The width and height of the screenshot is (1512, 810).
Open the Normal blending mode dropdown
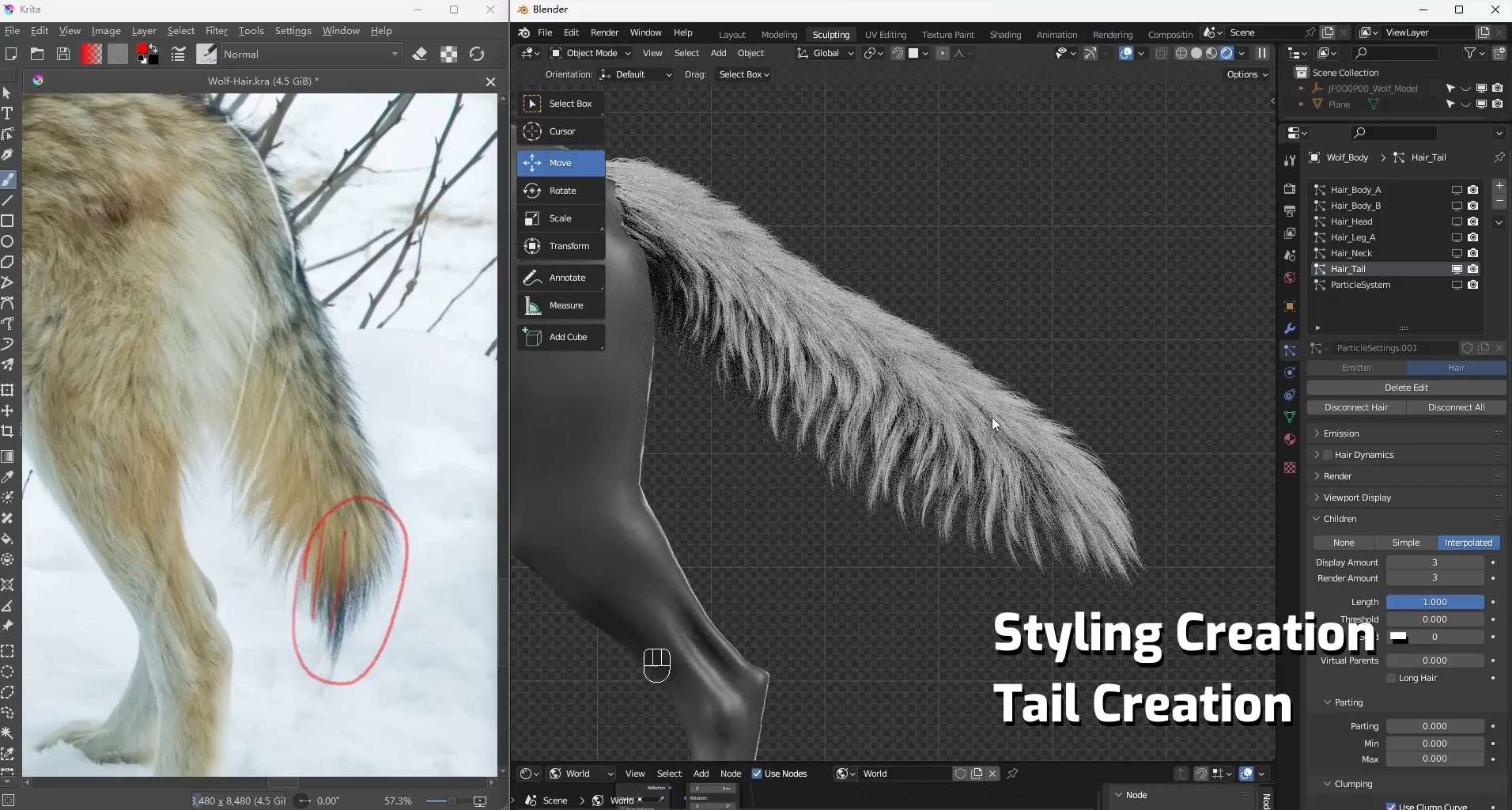click(311, 54)
